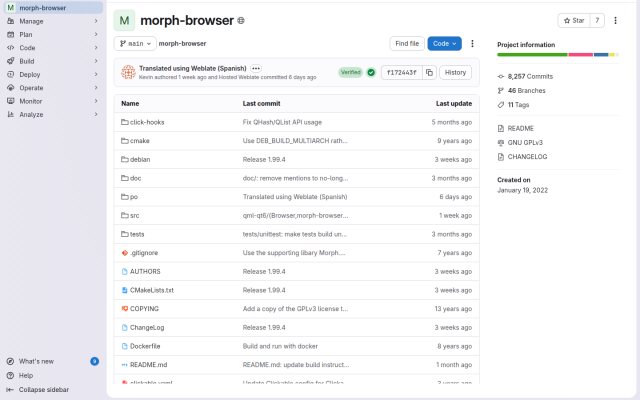Click the Plan calendar icon
Screen dimensions: 640x400
point(11,35)
